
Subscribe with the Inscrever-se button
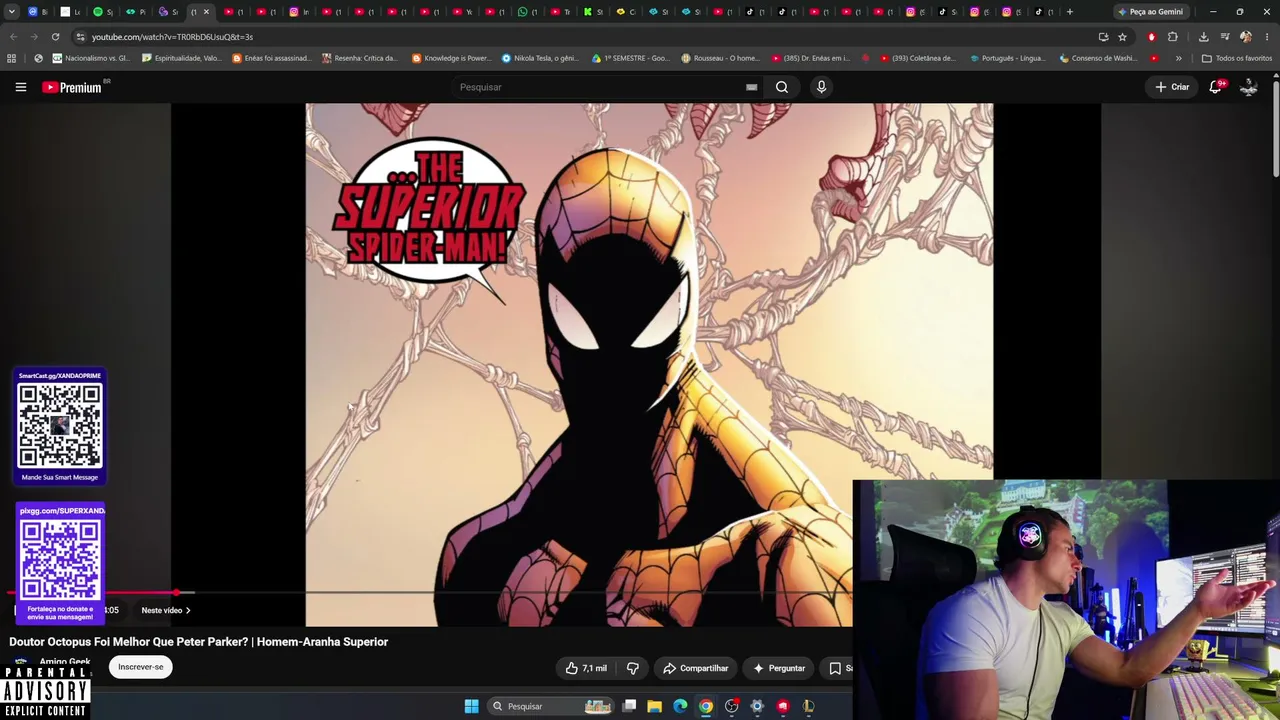click(141, 667)
